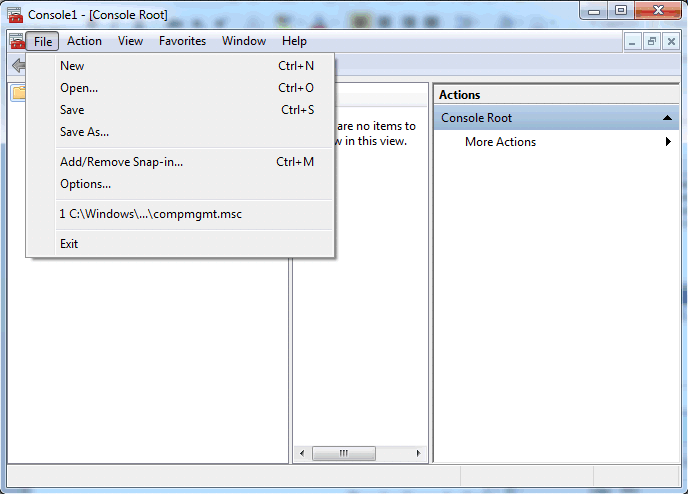This screenshot has width=688, height=494.
Task: Select Save As in the File menu
Action: pos(84,132)
